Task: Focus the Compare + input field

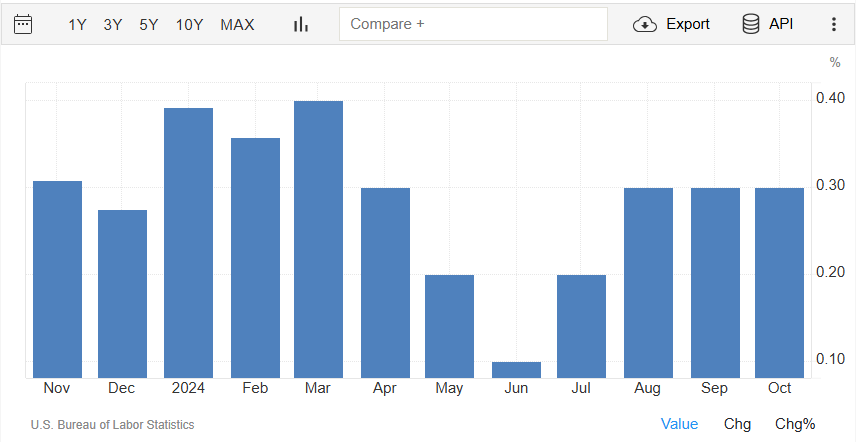Action: pyautogui.click(x=473, y=24)
